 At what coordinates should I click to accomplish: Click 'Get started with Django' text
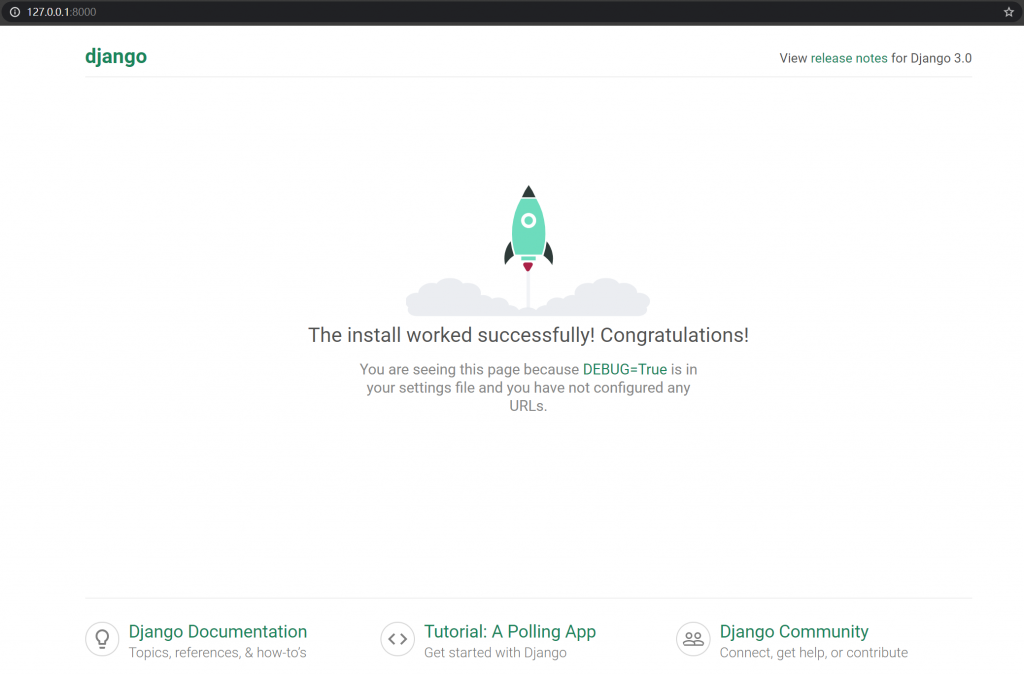click(x=495, y=653)
